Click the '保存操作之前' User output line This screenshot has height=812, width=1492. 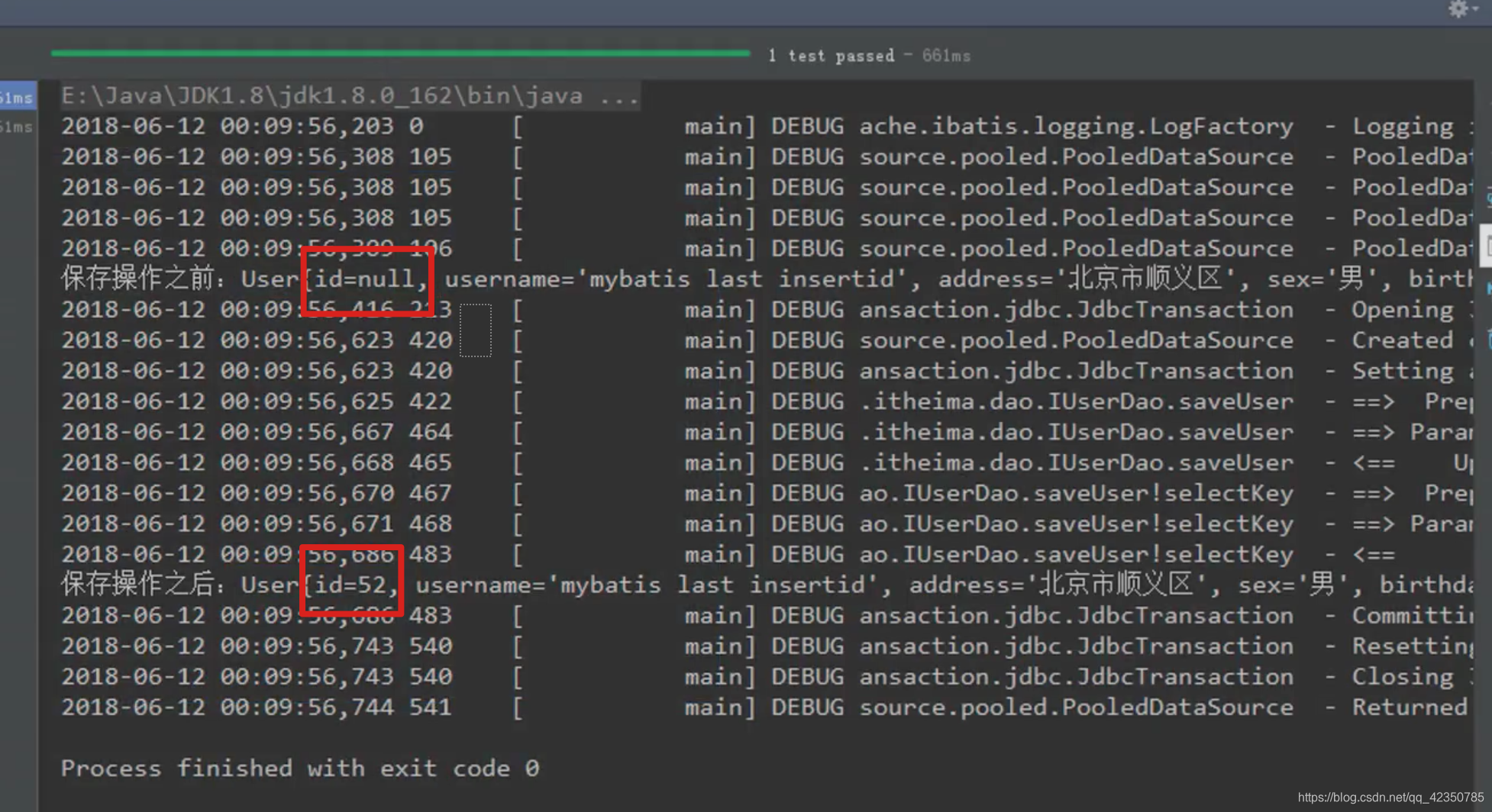(x=767, y=279)
